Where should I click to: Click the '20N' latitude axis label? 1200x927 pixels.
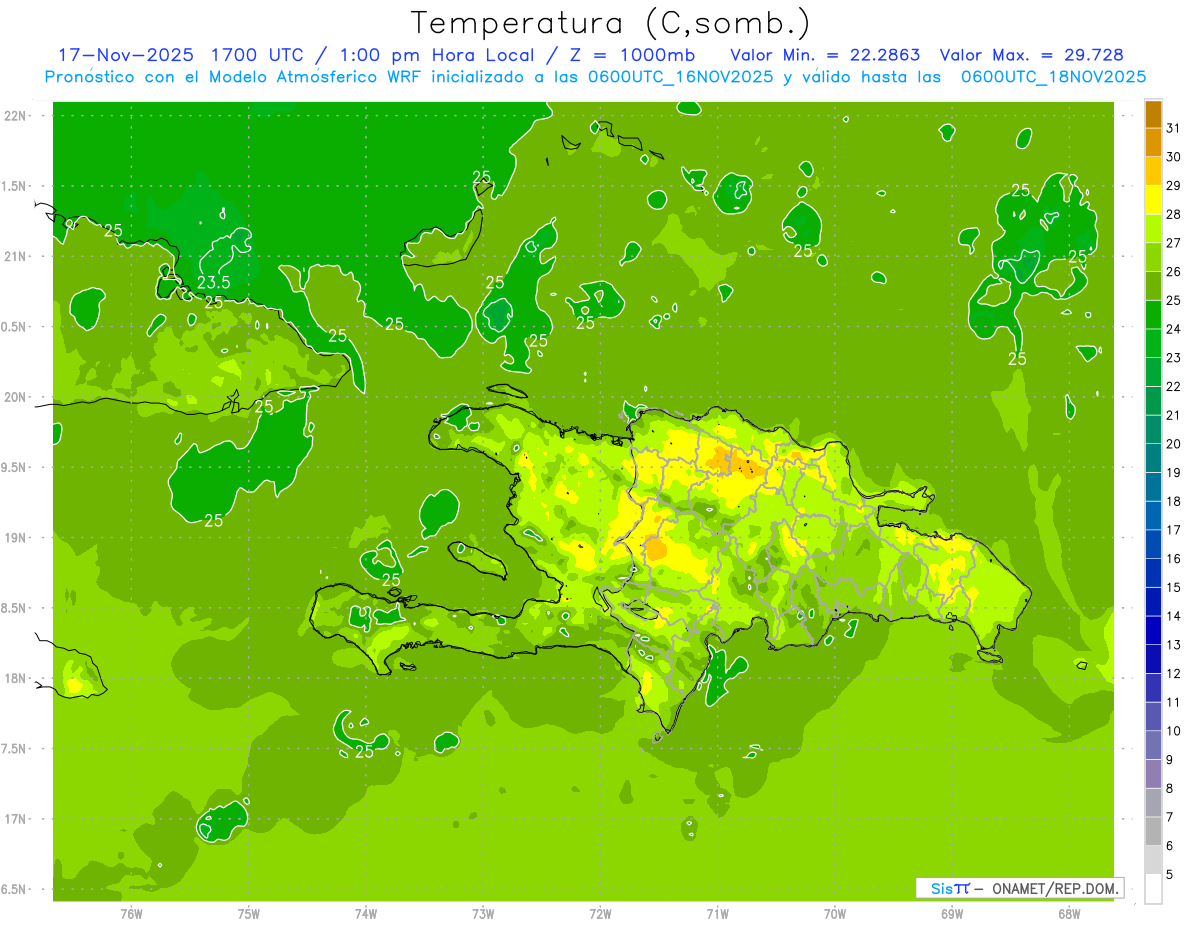click(x=15, y=397)
